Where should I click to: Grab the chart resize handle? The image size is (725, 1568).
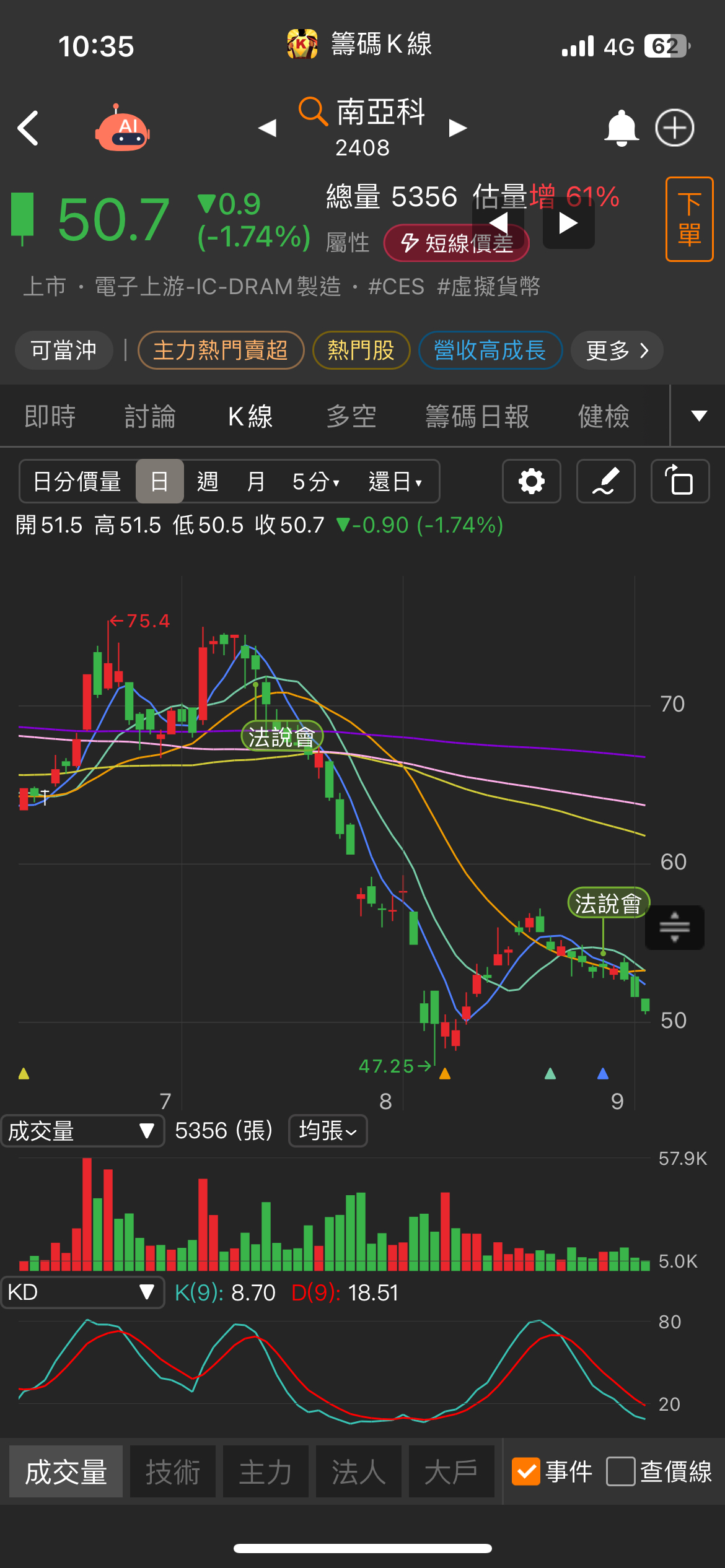tap(674, 927)
